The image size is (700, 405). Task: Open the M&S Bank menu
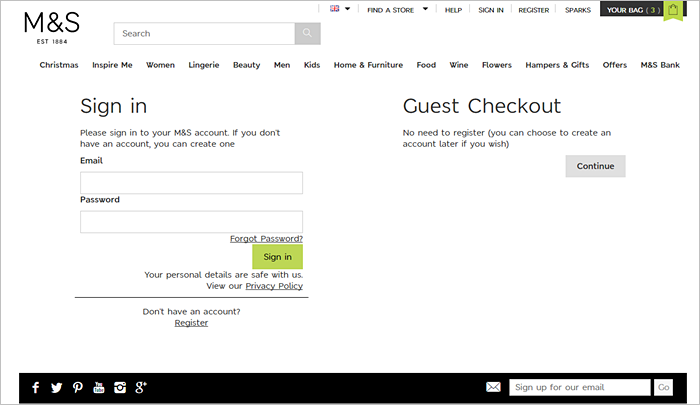coord(660,65)
